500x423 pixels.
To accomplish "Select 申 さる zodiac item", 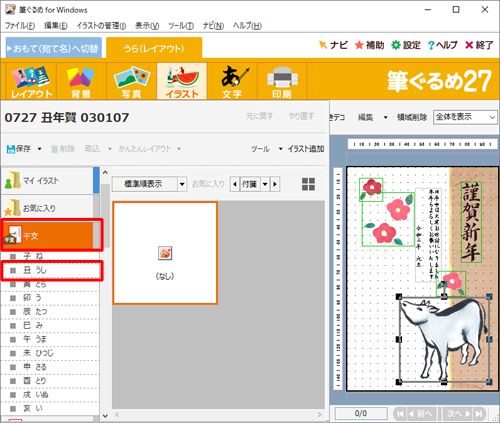I will click(50, 367).
